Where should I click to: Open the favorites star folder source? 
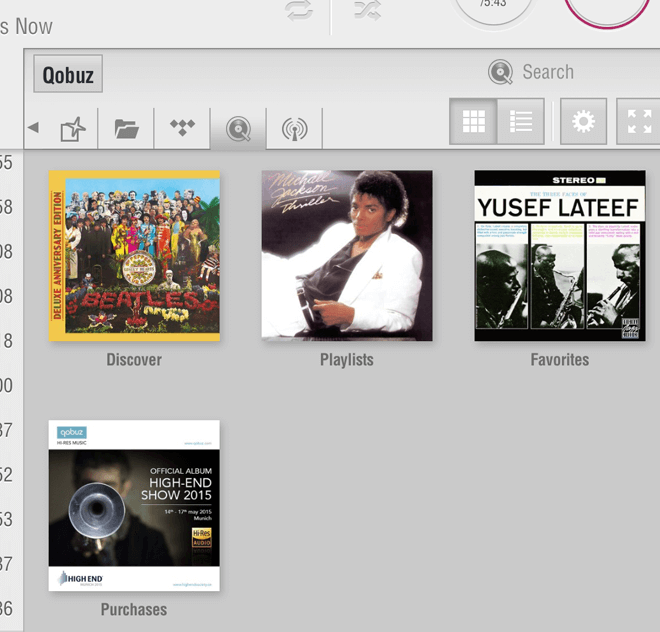pos(73,128)
